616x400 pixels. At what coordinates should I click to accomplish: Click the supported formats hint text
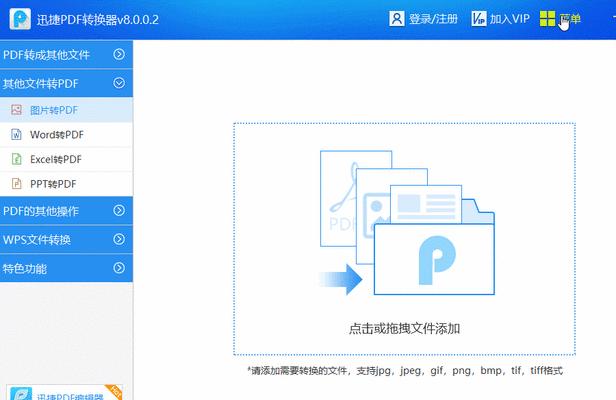tap(405, 371)
